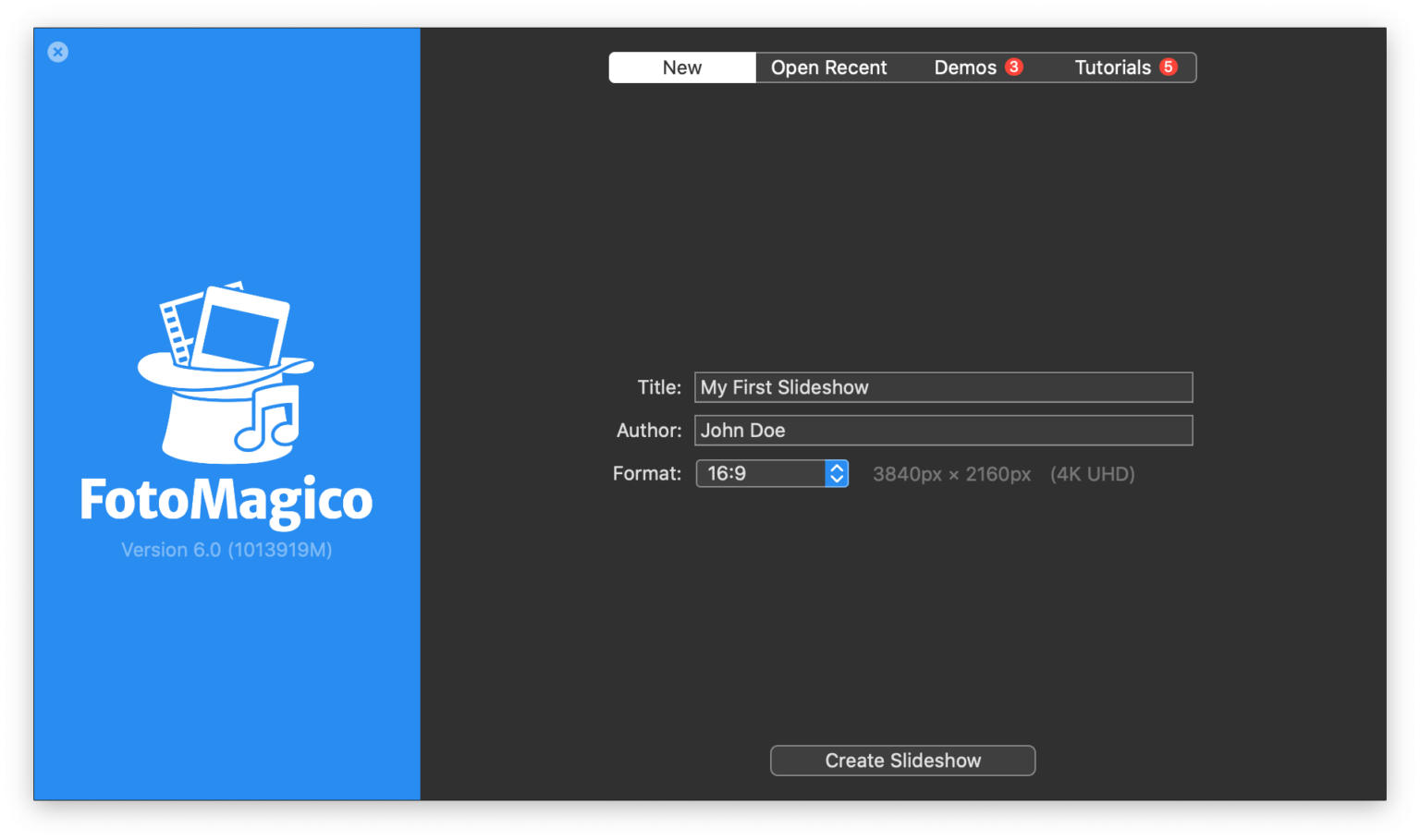Close the FotoMagico welcome window
Viewport: 1420px width, 840px height.
click(x=58, y=52)
